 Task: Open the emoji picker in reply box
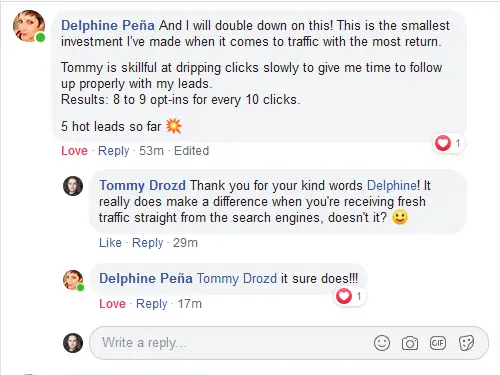click(382, 343)
